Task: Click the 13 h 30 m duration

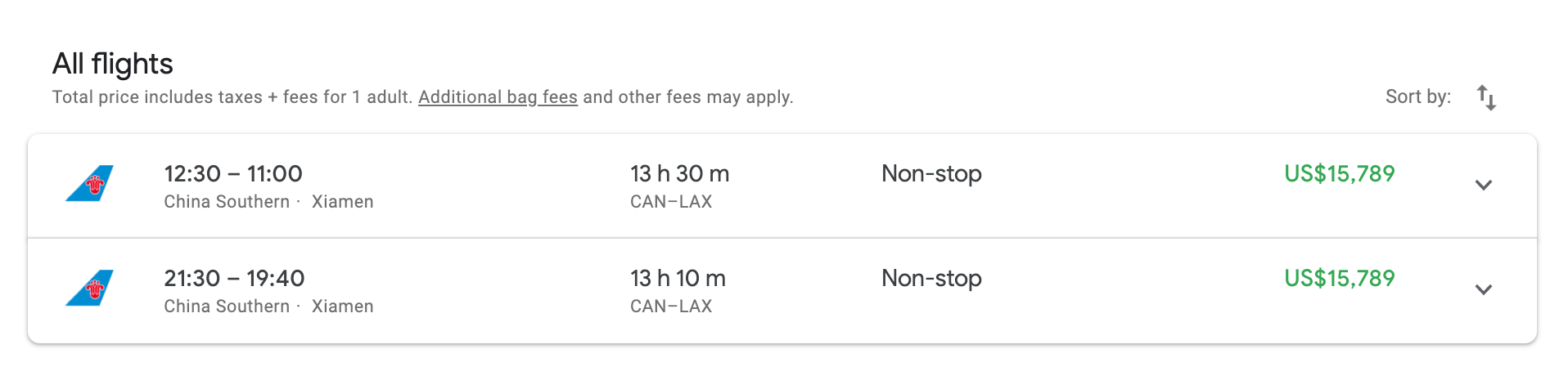Action: click(x=679, y=173)
